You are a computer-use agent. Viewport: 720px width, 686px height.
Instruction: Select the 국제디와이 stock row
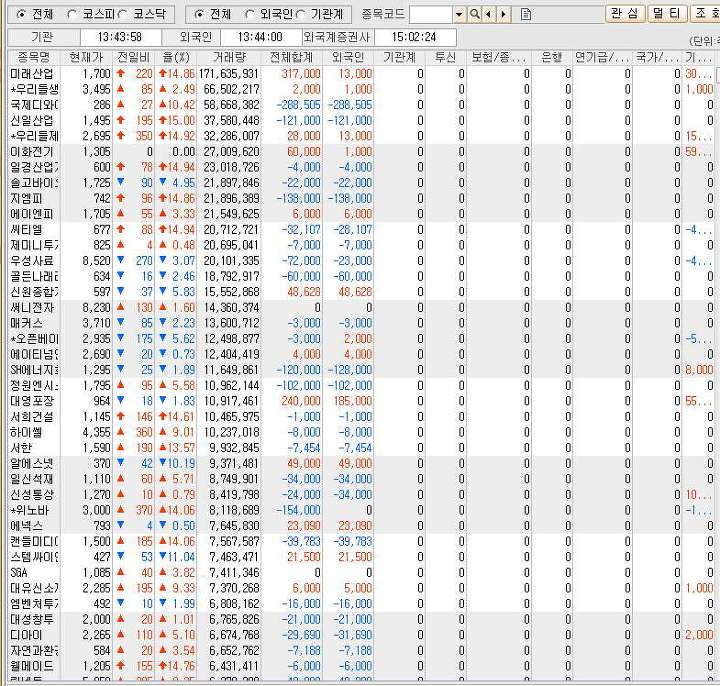point(361,105)
